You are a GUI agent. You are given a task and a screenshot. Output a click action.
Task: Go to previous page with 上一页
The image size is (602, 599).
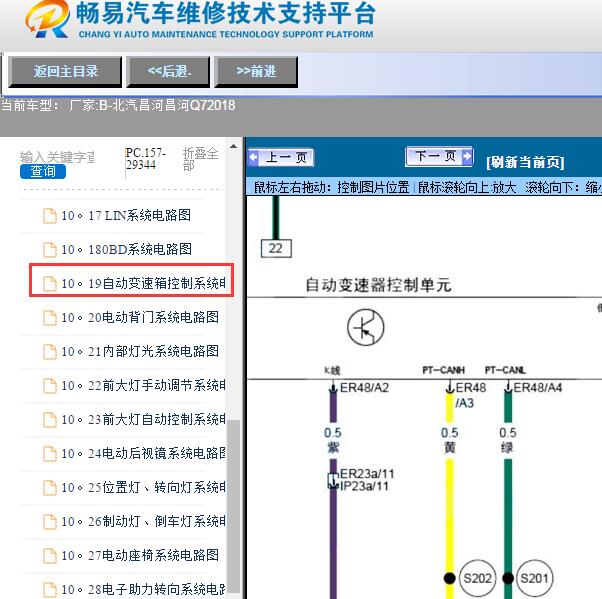click(281, 157)
